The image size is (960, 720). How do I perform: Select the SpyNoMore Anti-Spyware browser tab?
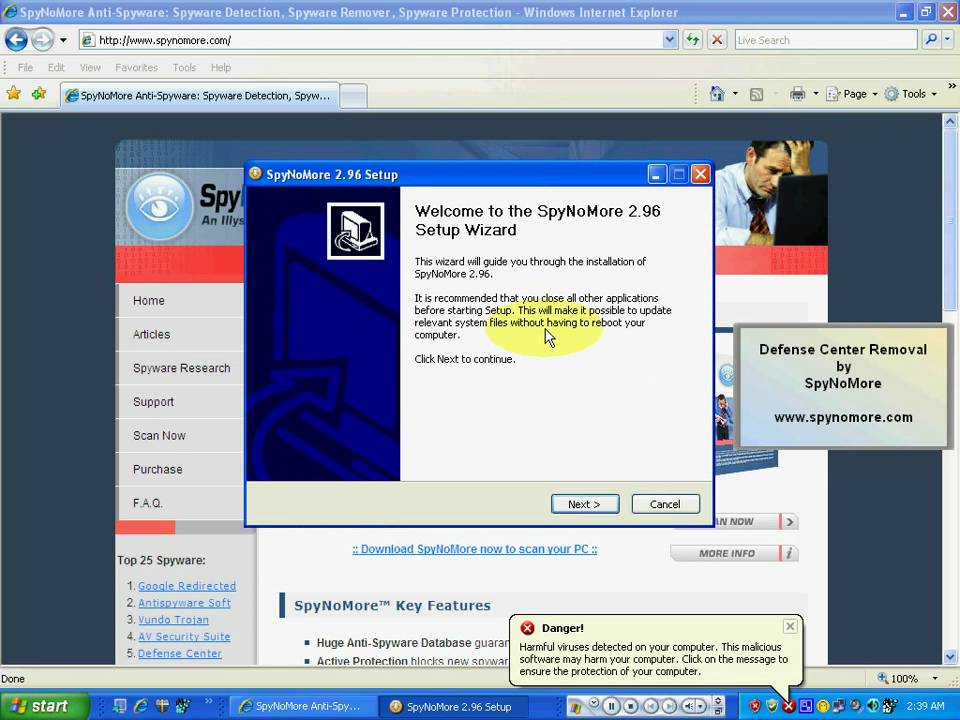pyautogui.click(x=199, y=96)
